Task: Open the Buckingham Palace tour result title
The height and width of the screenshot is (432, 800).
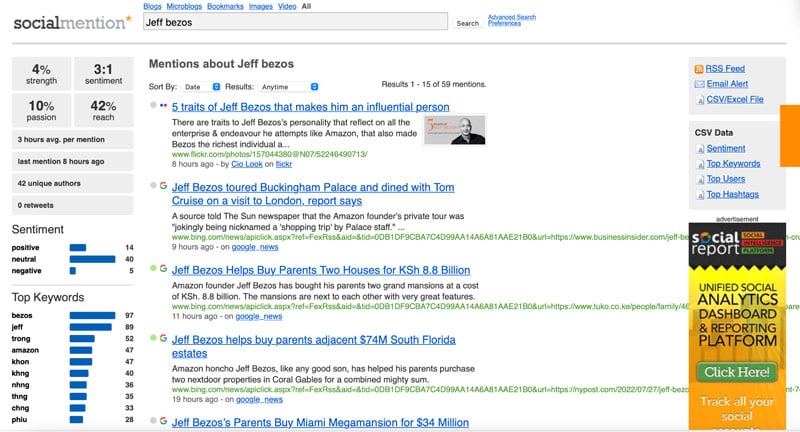Action: 313,194
